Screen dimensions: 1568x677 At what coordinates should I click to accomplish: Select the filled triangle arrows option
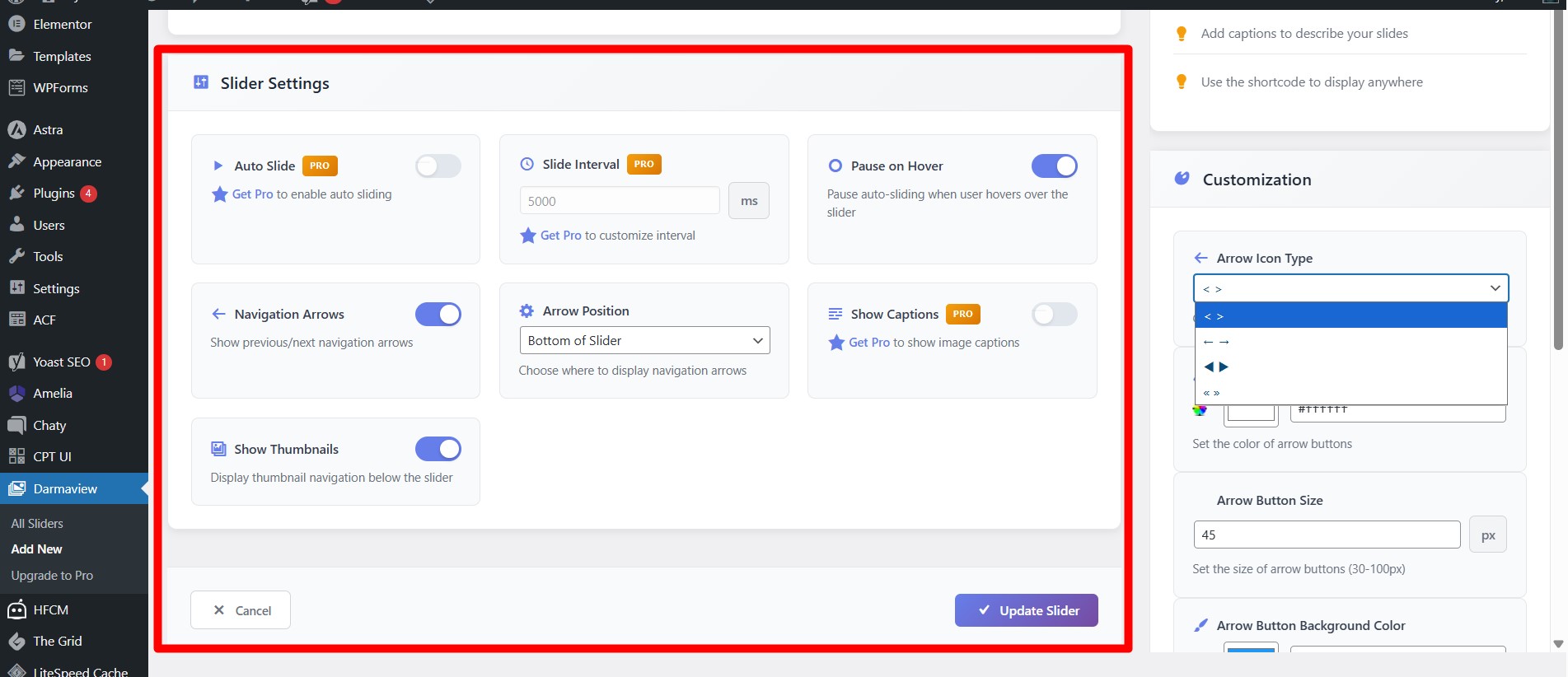tap(1216, 367)
